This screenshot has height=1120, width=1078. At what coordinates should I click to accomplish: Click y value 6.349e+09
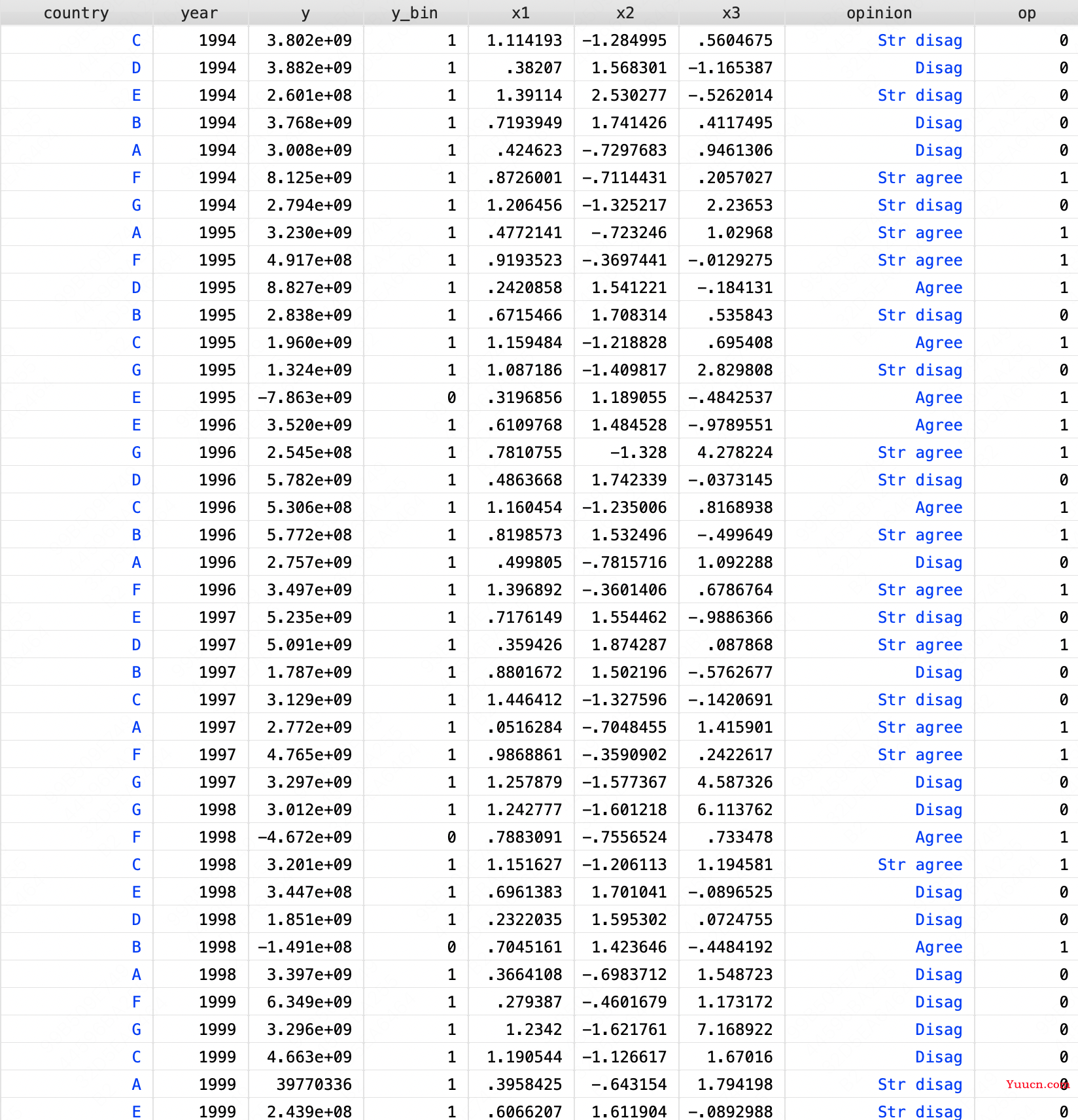[309, 1002]
